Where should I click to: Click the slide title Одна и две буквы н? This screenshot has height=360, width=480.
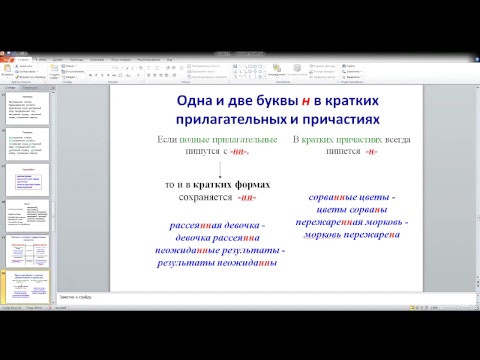pyautogui.click(x=278, y=110)
